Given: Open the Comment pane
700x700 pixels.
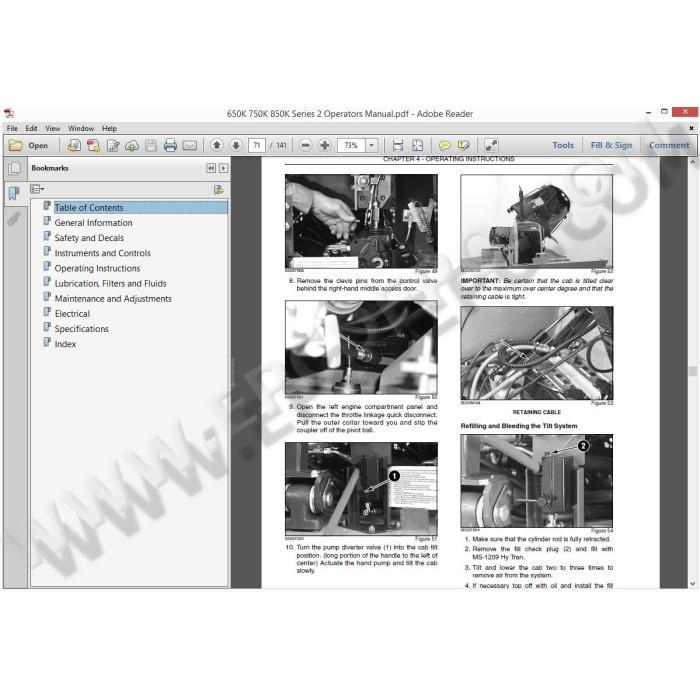Looking at the screenshot, I should pos(669,145).
